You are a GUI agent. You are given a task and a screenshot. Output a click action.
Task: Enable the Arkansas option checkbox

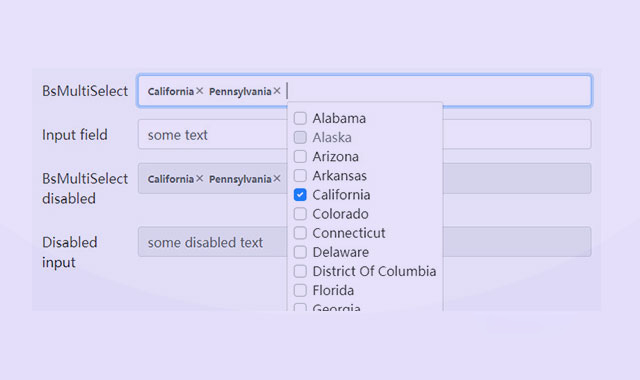pyautogui.click(x=300, y=176)
